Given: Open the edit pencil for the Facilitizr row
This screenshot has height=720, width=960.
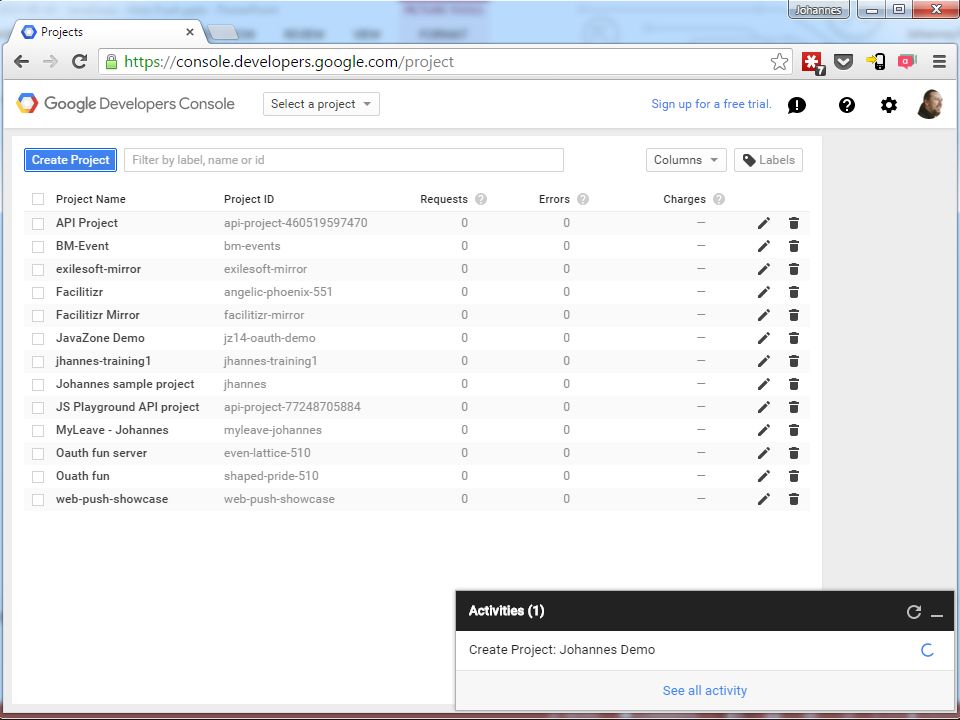Looking at the screenshot, I should (763, 292).
